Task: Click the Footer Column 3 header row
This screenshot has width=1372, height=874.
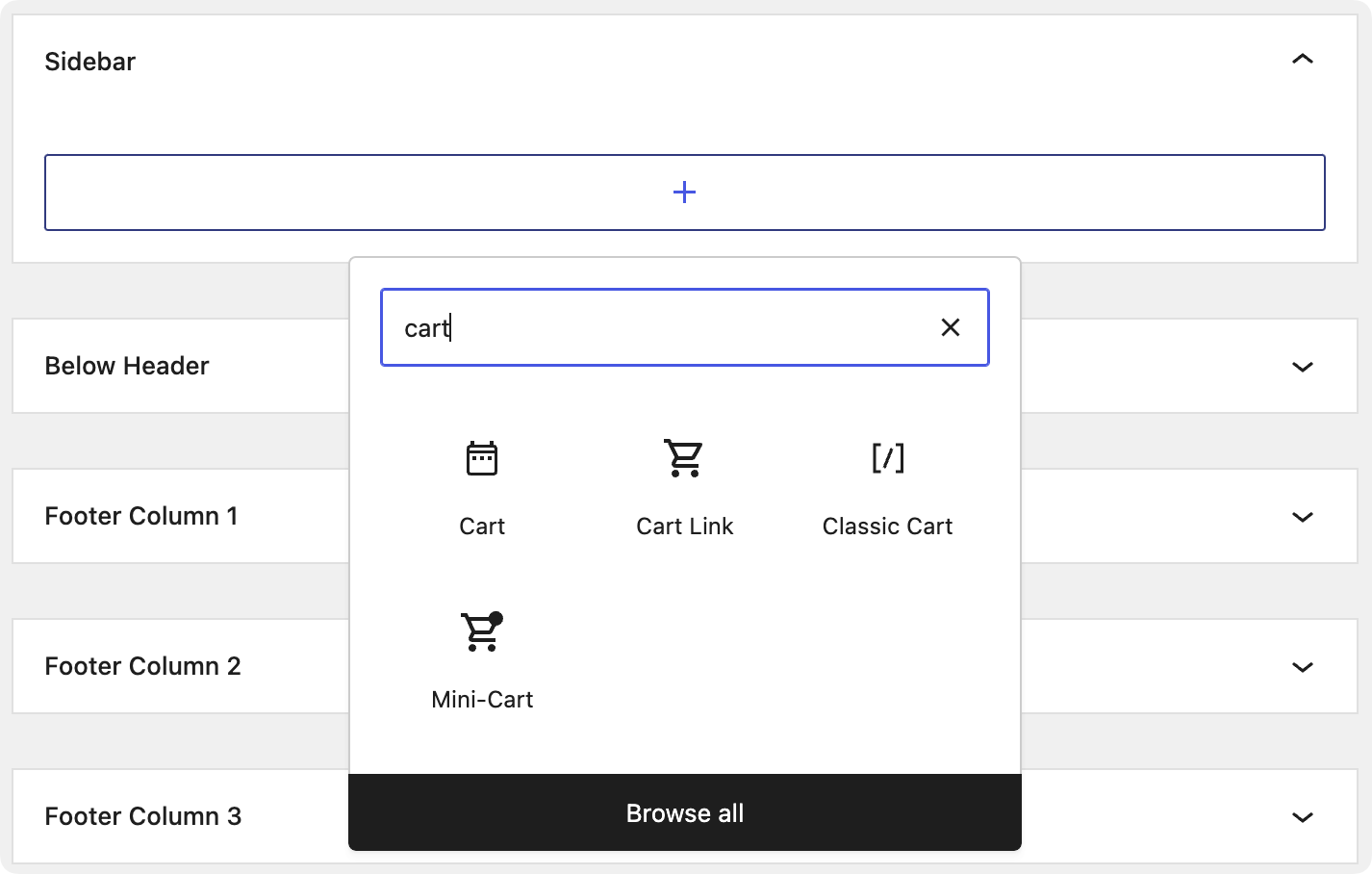Action: pyautogui.click(x=142, y=816)
